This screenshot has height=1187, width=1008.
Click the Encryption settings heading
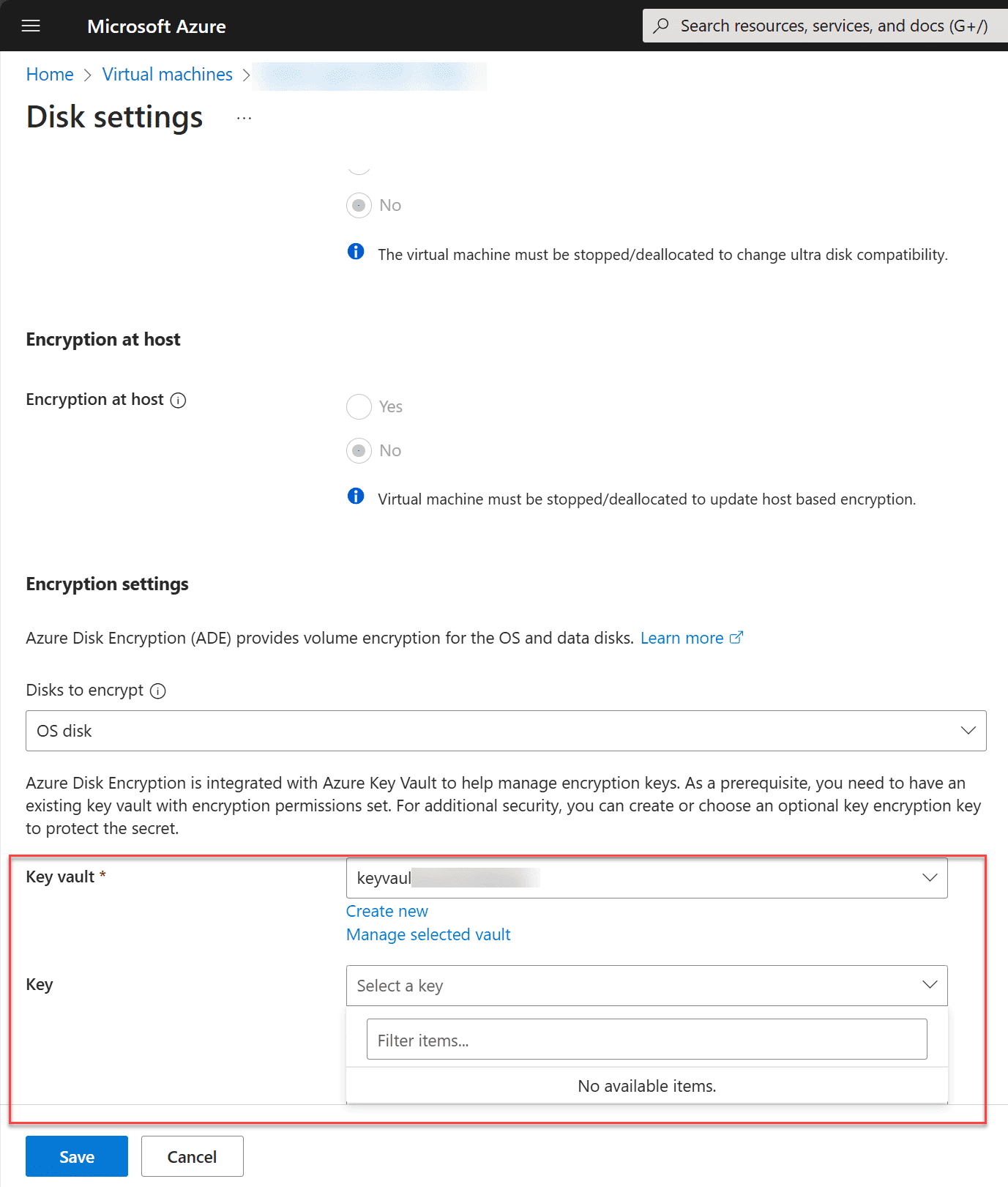(x=108, y=584)
